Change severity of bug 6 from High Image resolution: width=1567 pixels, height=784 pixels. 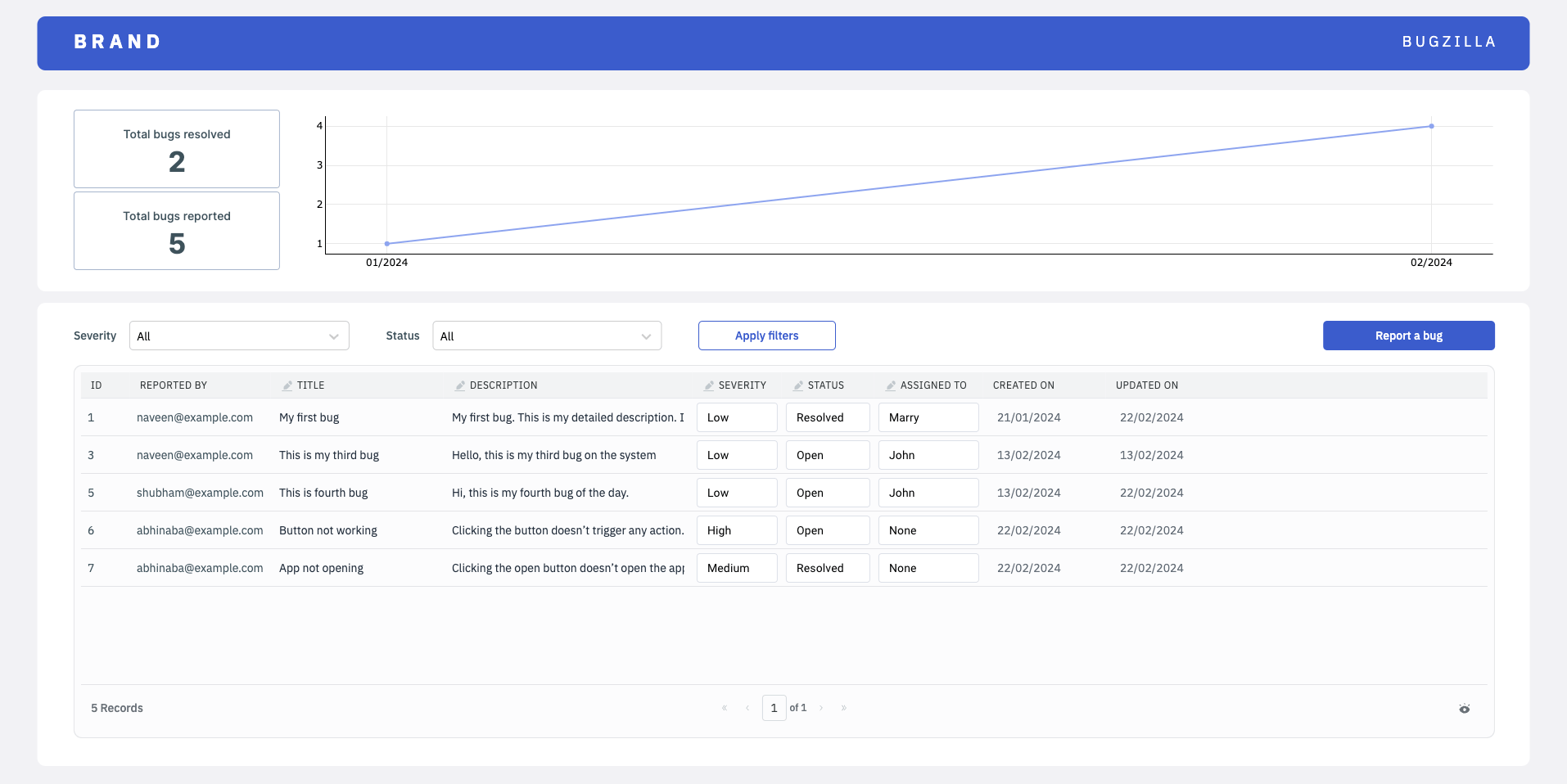point(736,530)
